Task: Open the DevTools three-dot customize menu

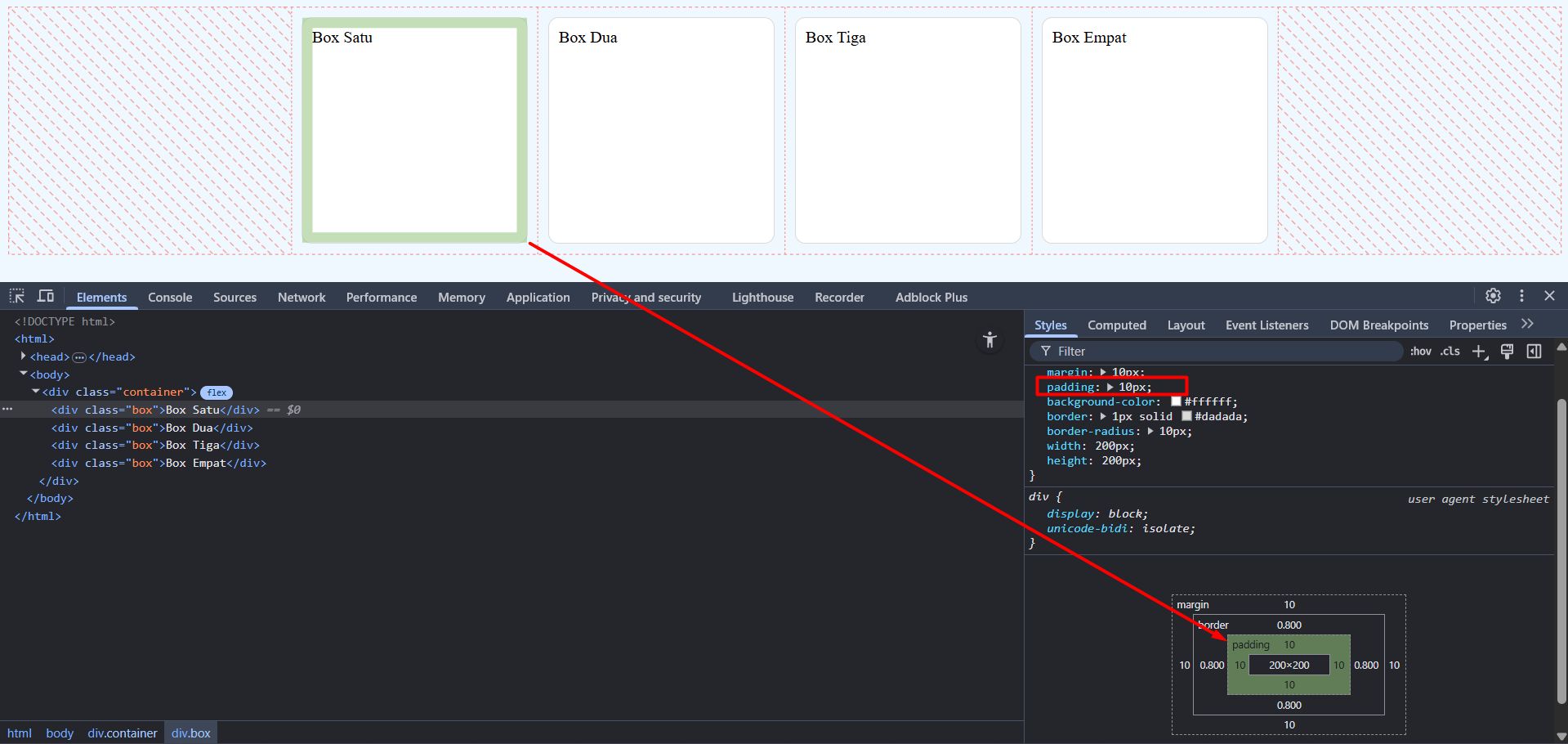Action: 1521,296
